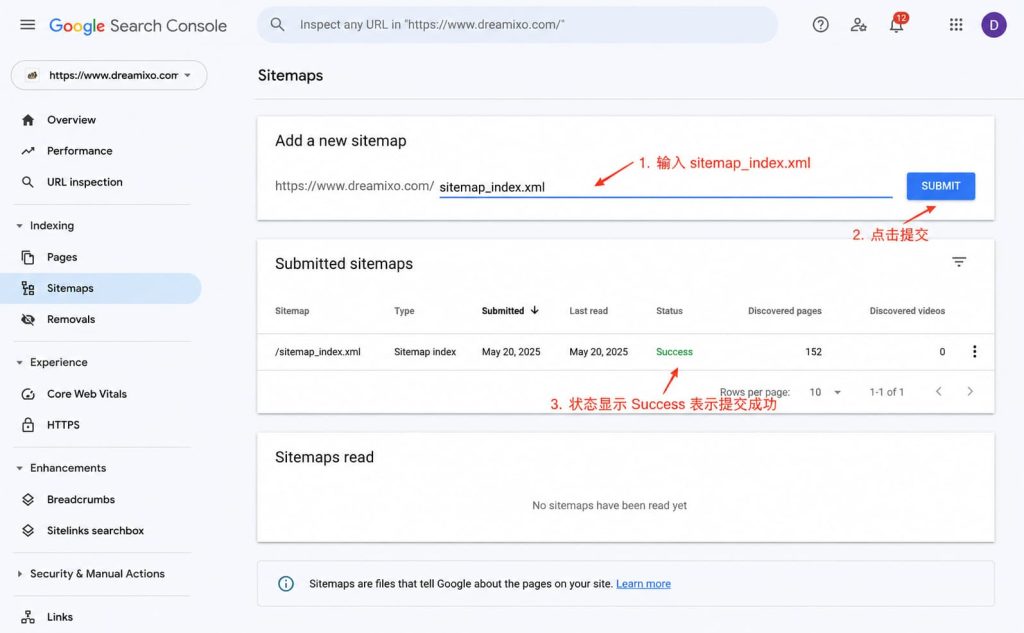Collapse the Indexing section
The height and width of the screenshot is (633, 1024).
20,226
